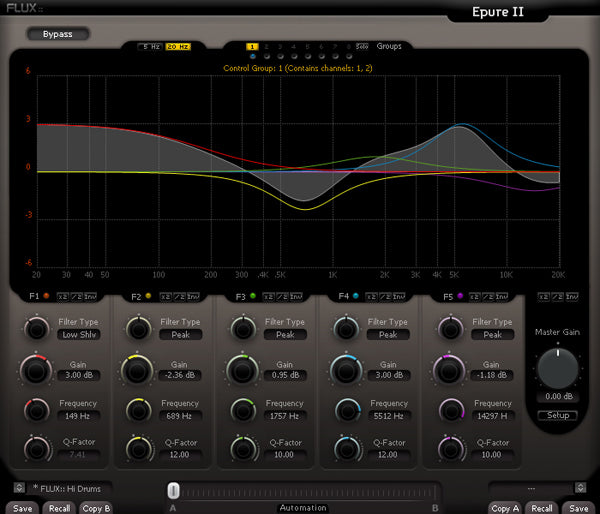Screen dimensions: 600x514
Task: Toggle the Bypass button
Action: pos(57,34)
